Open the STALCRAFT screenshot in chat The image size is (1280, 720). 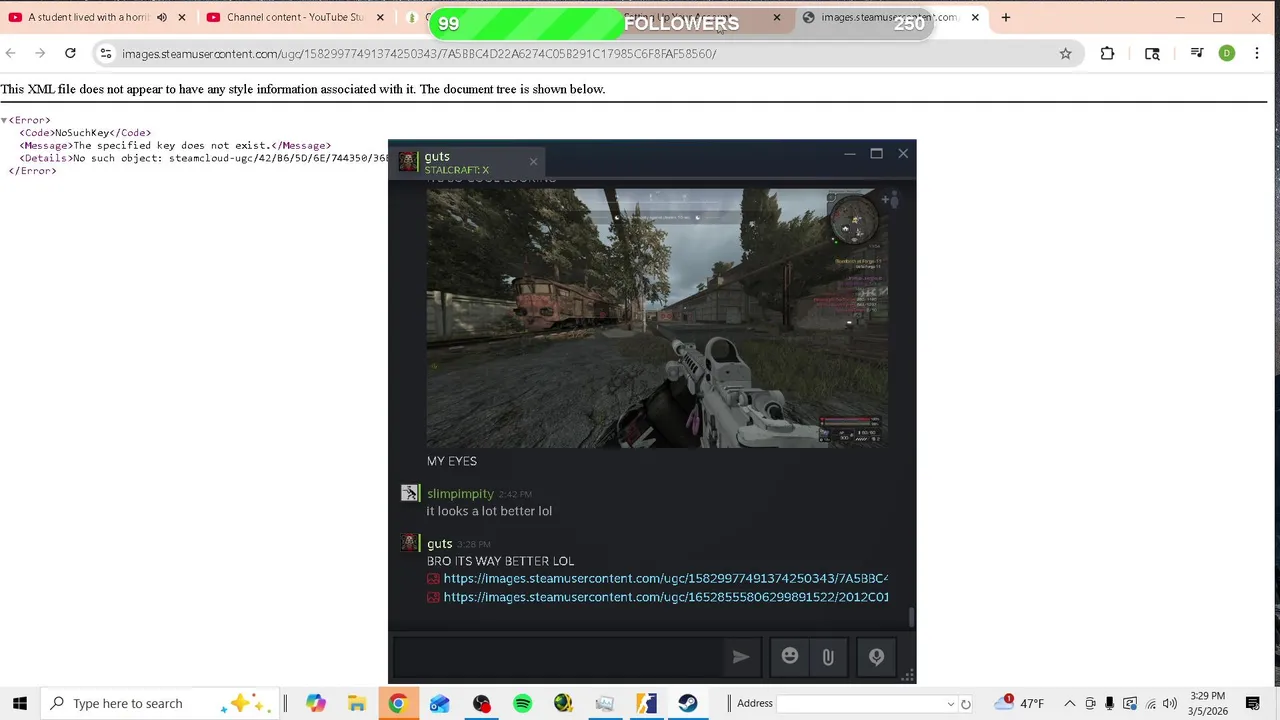[657, 317]
